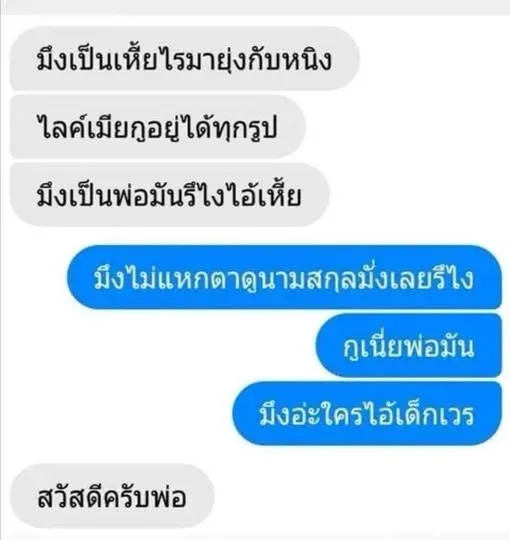The width and height of the screenshot is (510, 540).
Task: Select the third gray message mentioning พ่อมันรึไง
Action: click(x=170, y=195)
